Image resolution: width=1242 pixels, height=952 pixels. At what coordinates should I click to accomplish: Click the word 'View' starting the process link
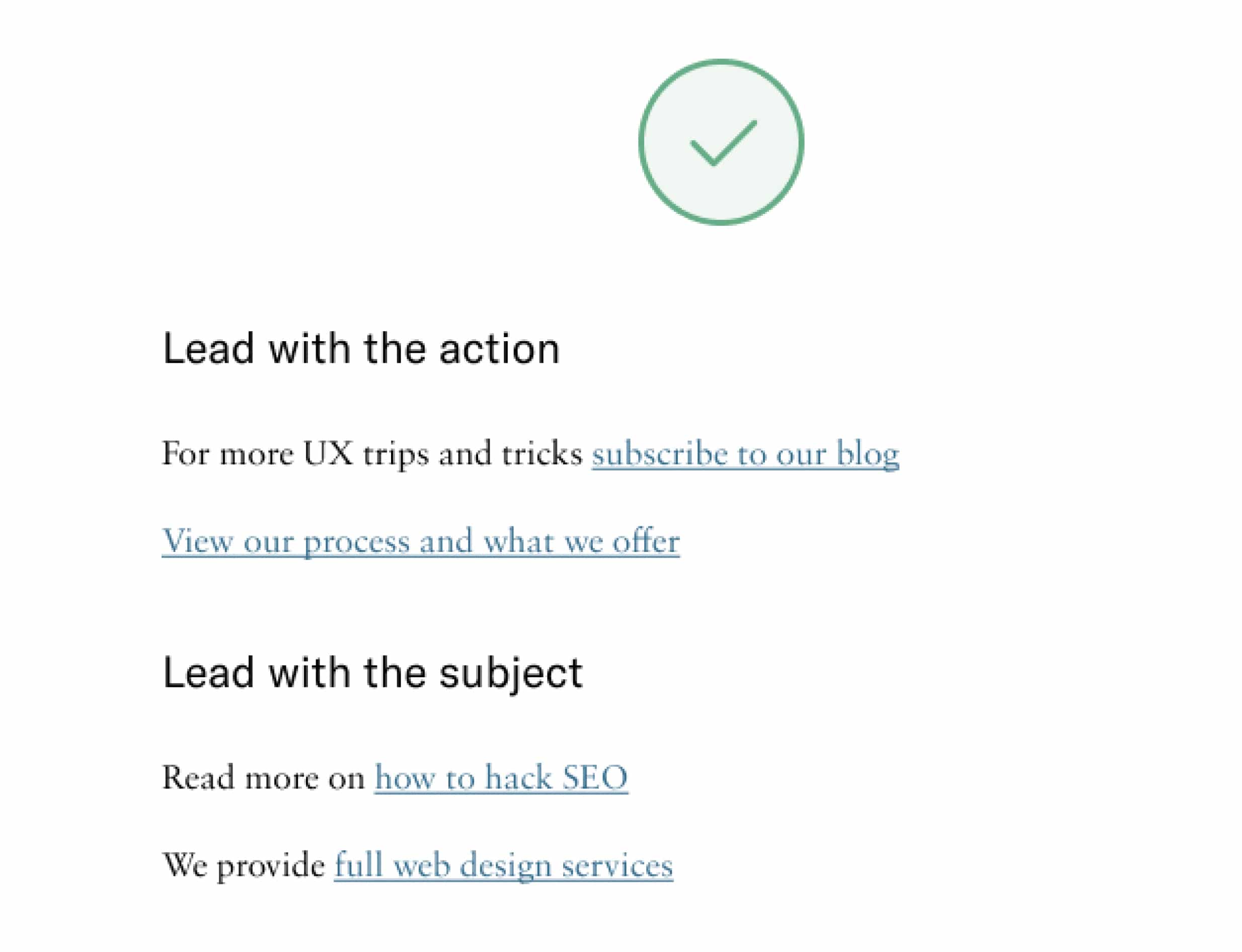coord(197,542)
